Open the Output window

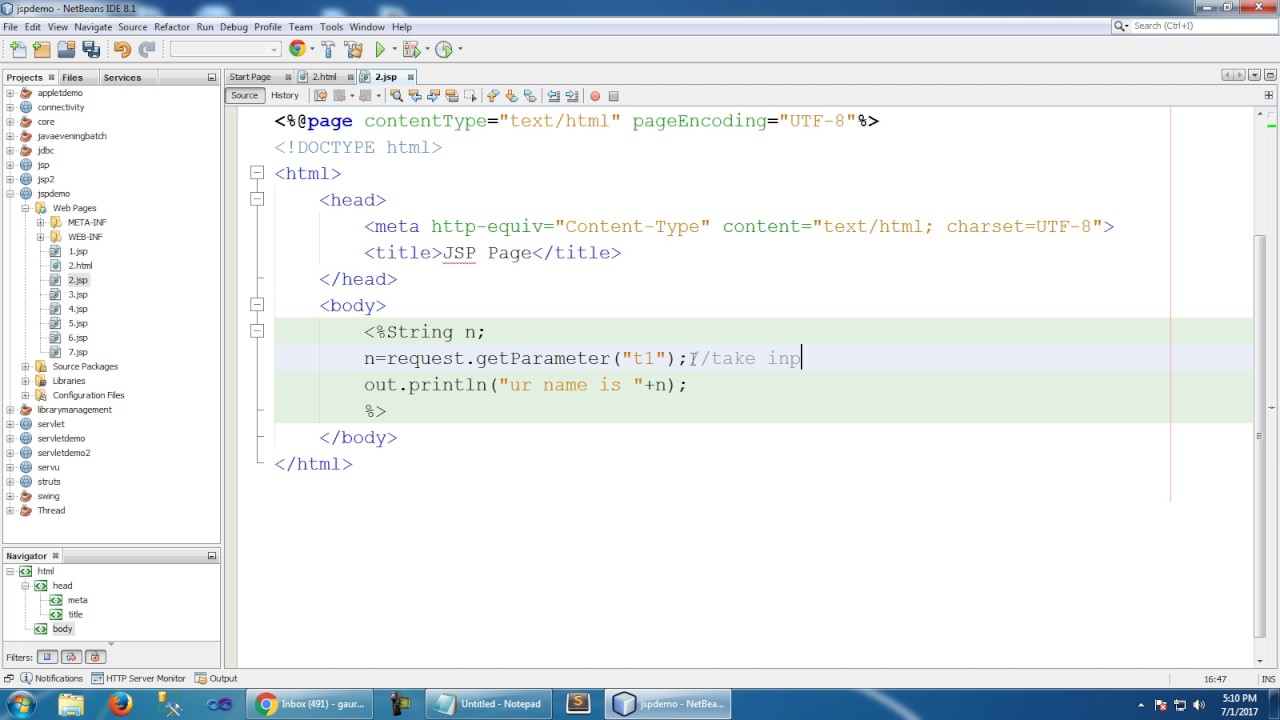pyautogui.click(x=216, y=678)
